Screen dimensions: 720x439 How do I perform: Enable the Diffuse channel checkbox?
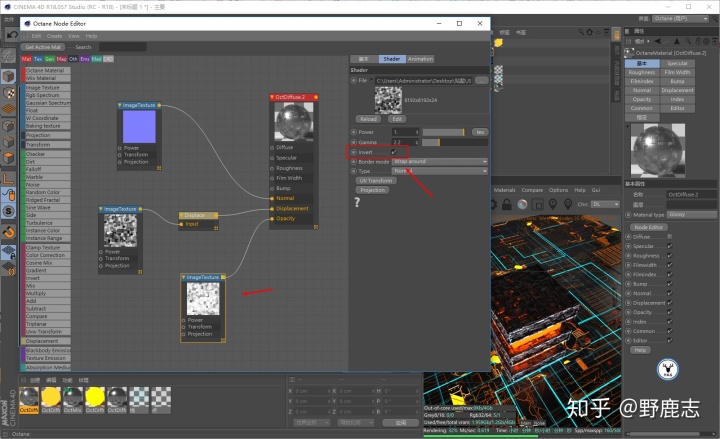pos(669,236)
